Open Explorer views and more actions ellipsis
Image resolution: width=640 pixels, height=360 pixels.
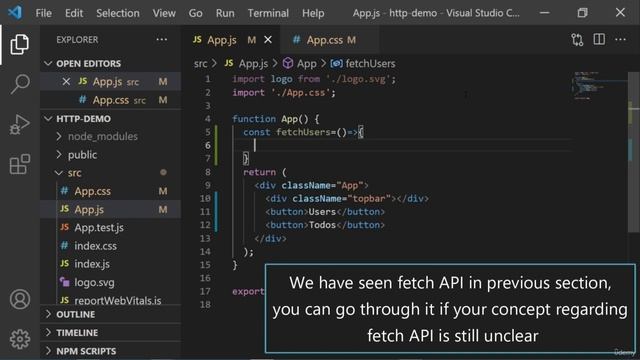162,40
